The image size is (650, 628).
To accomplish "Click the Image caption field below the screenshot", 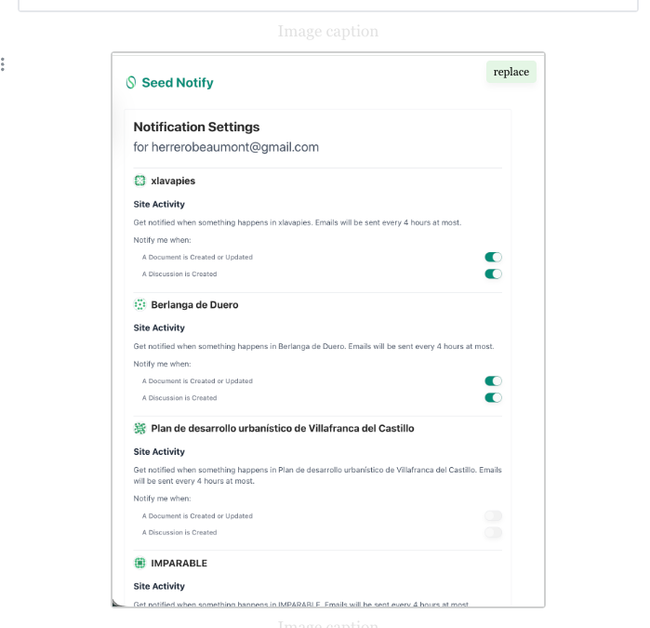I will (x=328, y=624).
